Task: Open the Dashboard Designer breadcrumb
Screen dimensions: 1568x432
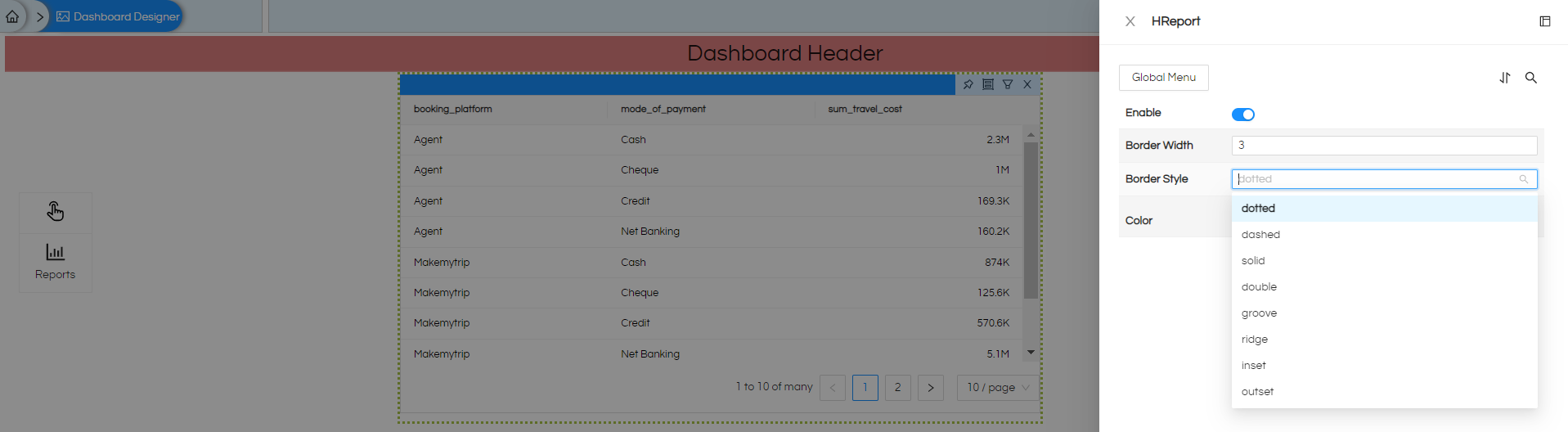Action: click(118, 16)
